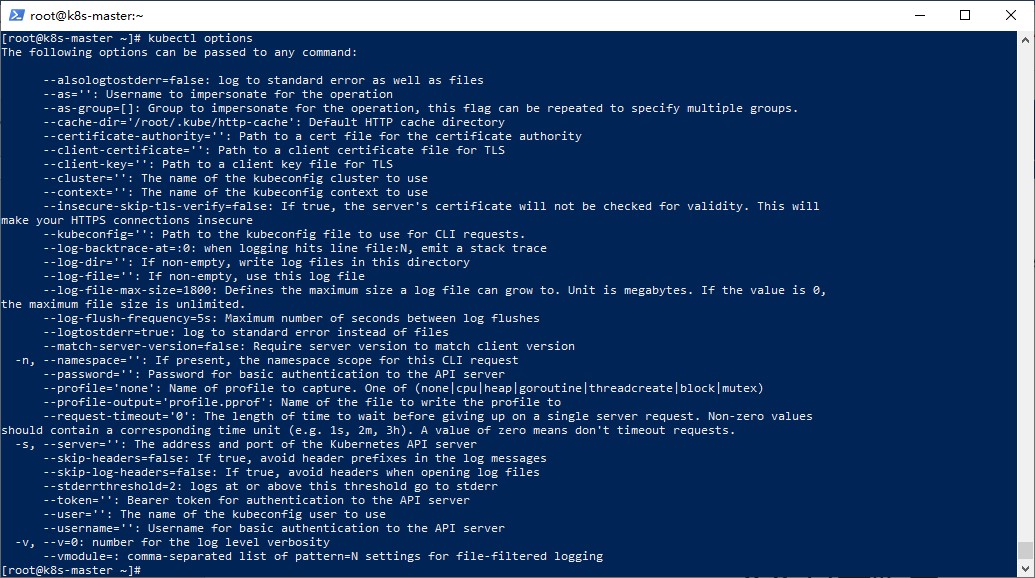The height and width of the screenshot is (578, 1035).
Task: Click the scrollbar down arrow
Action: point(1025,570)
